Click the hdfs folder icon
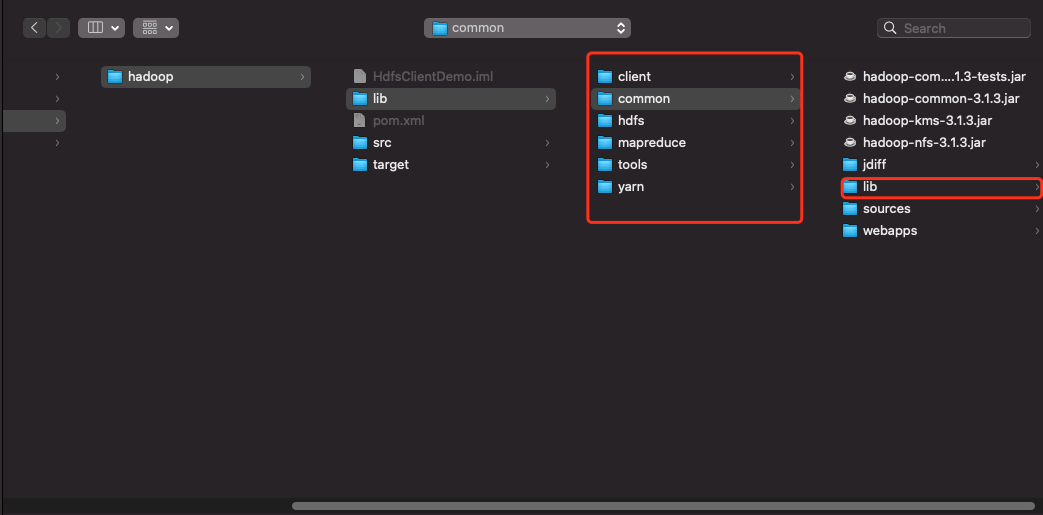Screen dimensions: 1043x515 tap(605, 120)
